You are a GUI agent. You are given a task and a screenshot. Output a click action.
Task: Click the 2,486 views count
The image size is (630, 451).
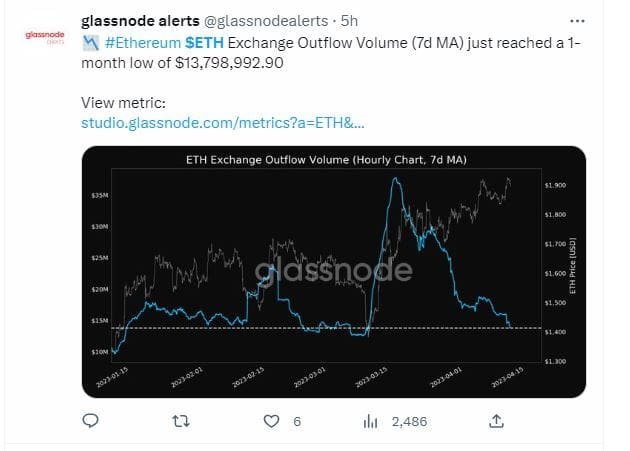408,422
